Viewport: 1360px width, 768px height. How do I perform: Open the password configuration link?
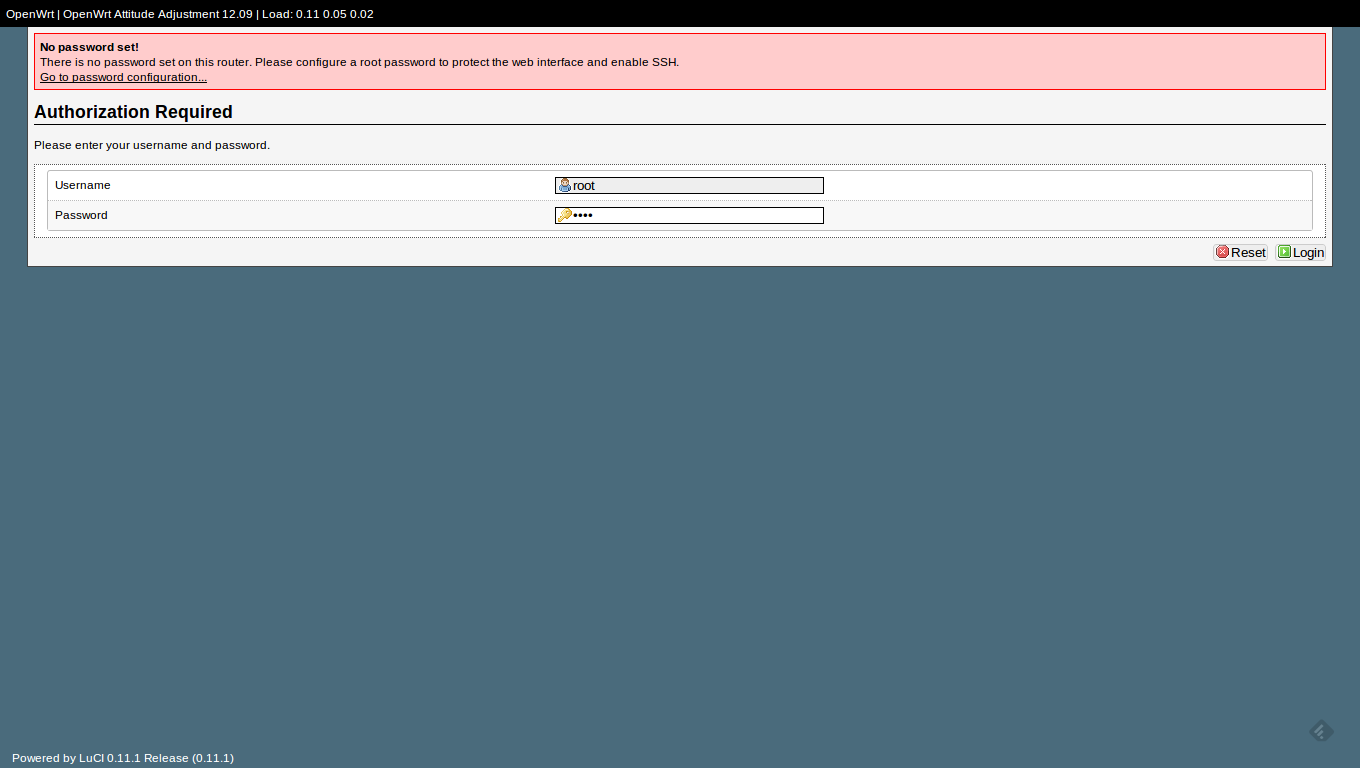[124, 77]
